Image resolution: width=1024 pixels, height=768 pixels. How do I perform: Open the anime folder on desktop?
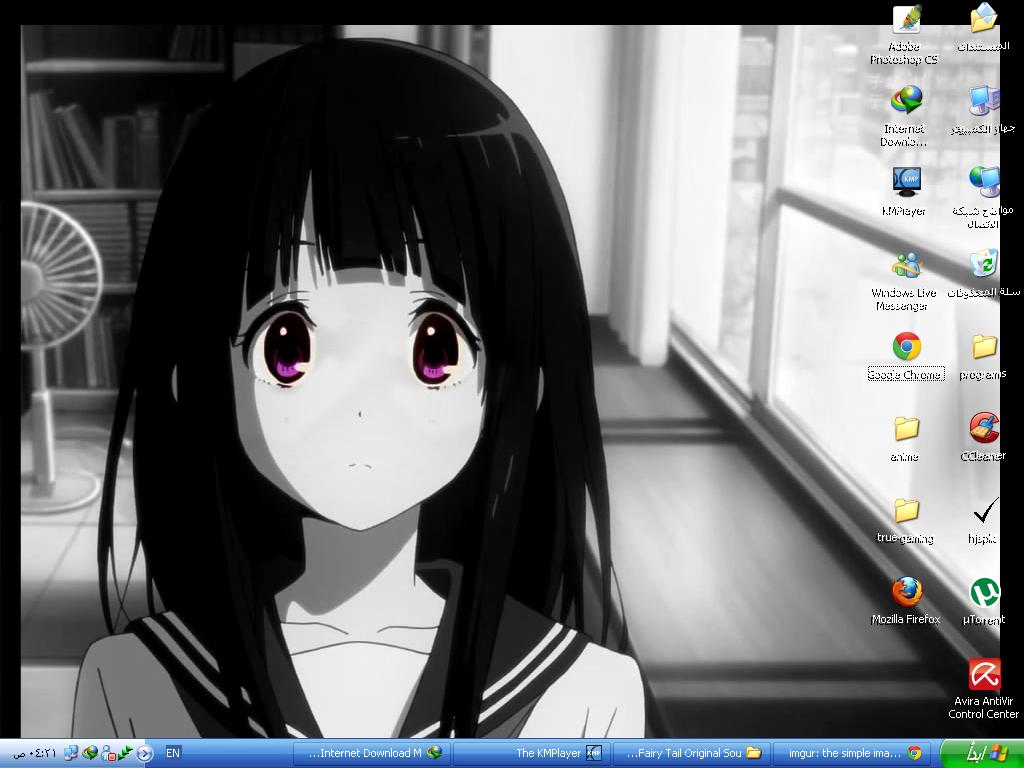coord(905,439)
